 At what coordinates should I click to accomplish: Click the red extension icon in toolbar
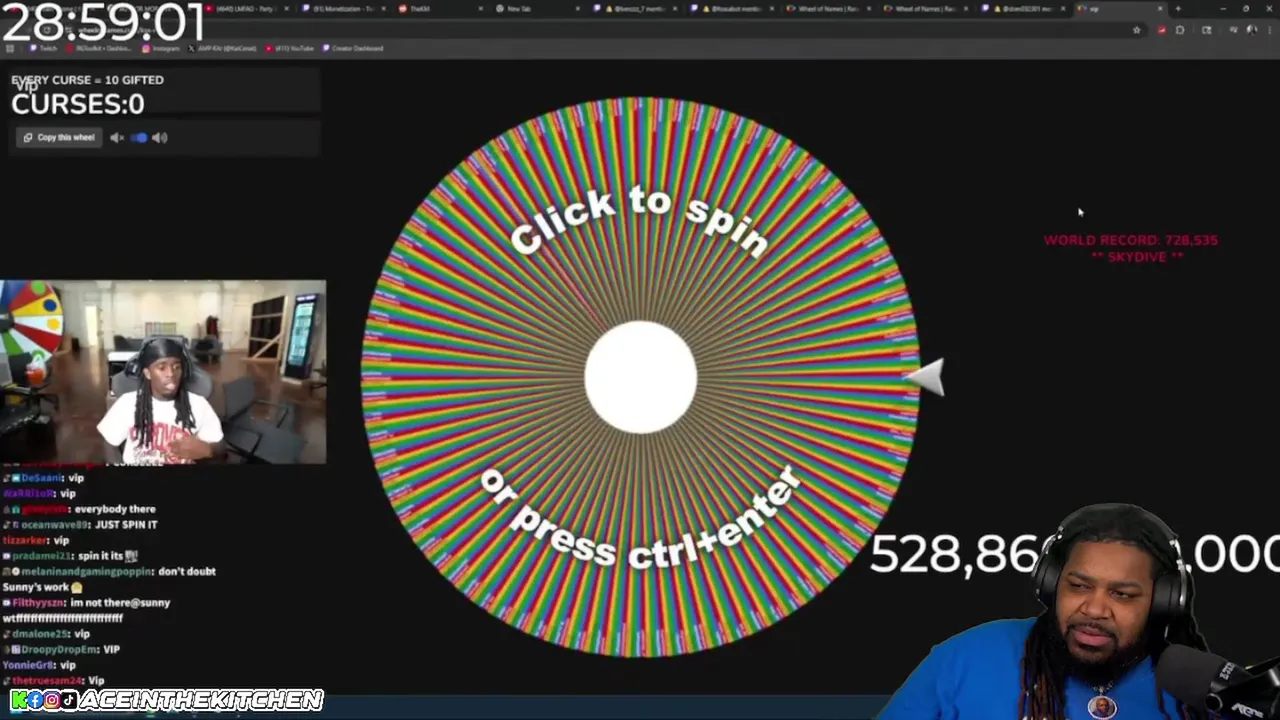(x=1161, y=30)
